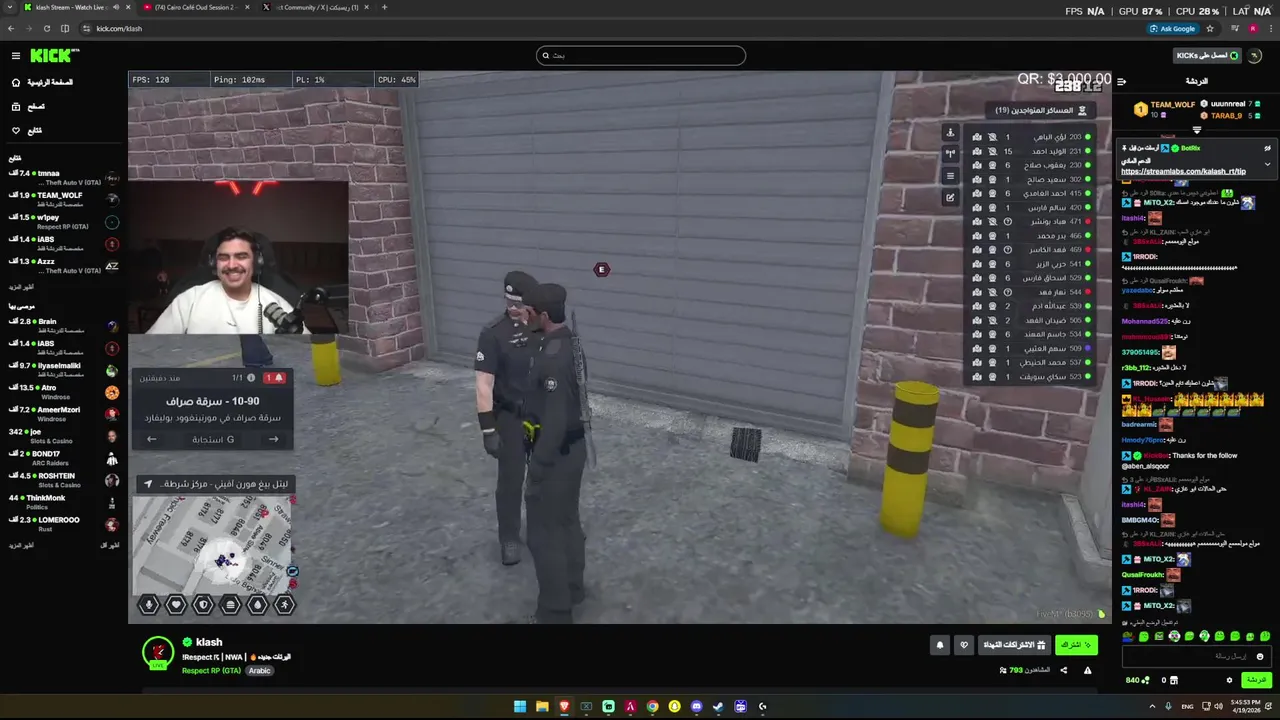
Task: Click the KICK logo
Action: point(53,56)
